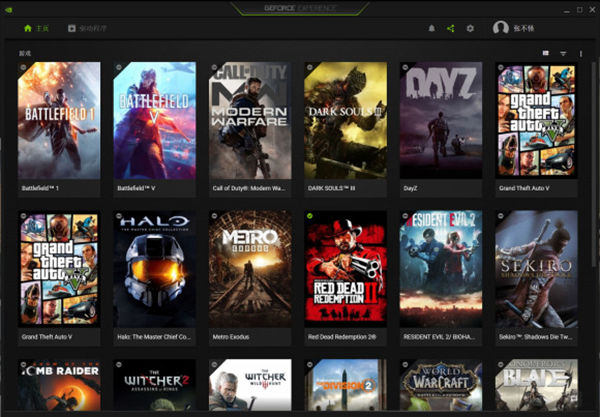Click the "Battlefield™ V" title label
This screenshot has height=417, width=600.
(x=136, y=188)
